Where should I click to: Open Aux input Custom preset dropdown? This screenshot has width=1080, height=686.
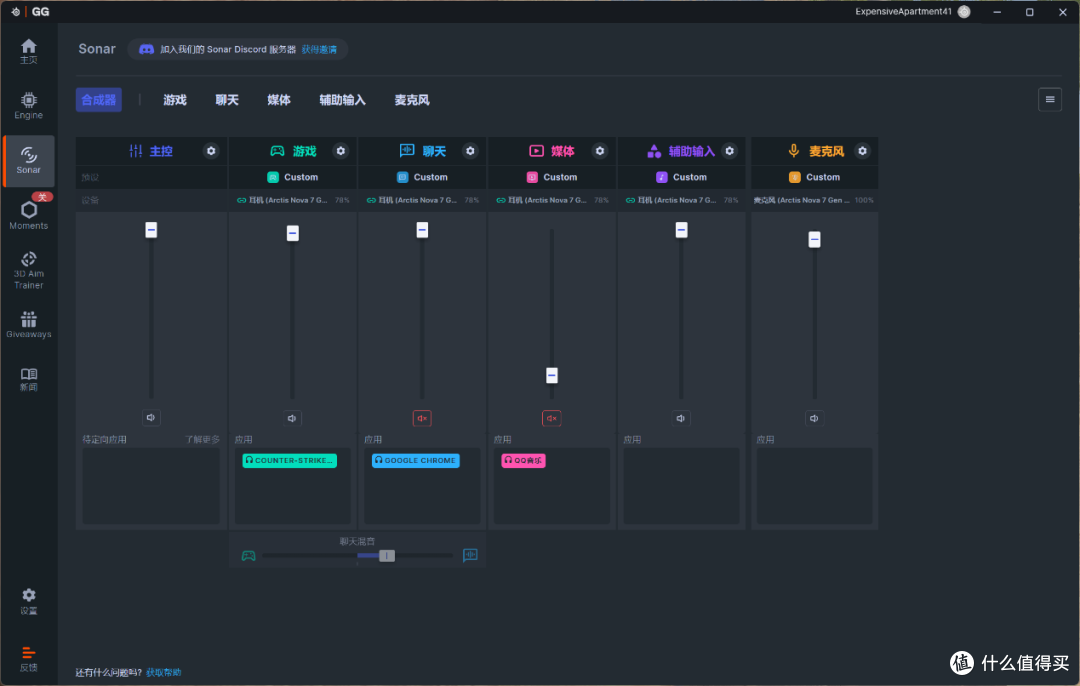click(681, 177)
